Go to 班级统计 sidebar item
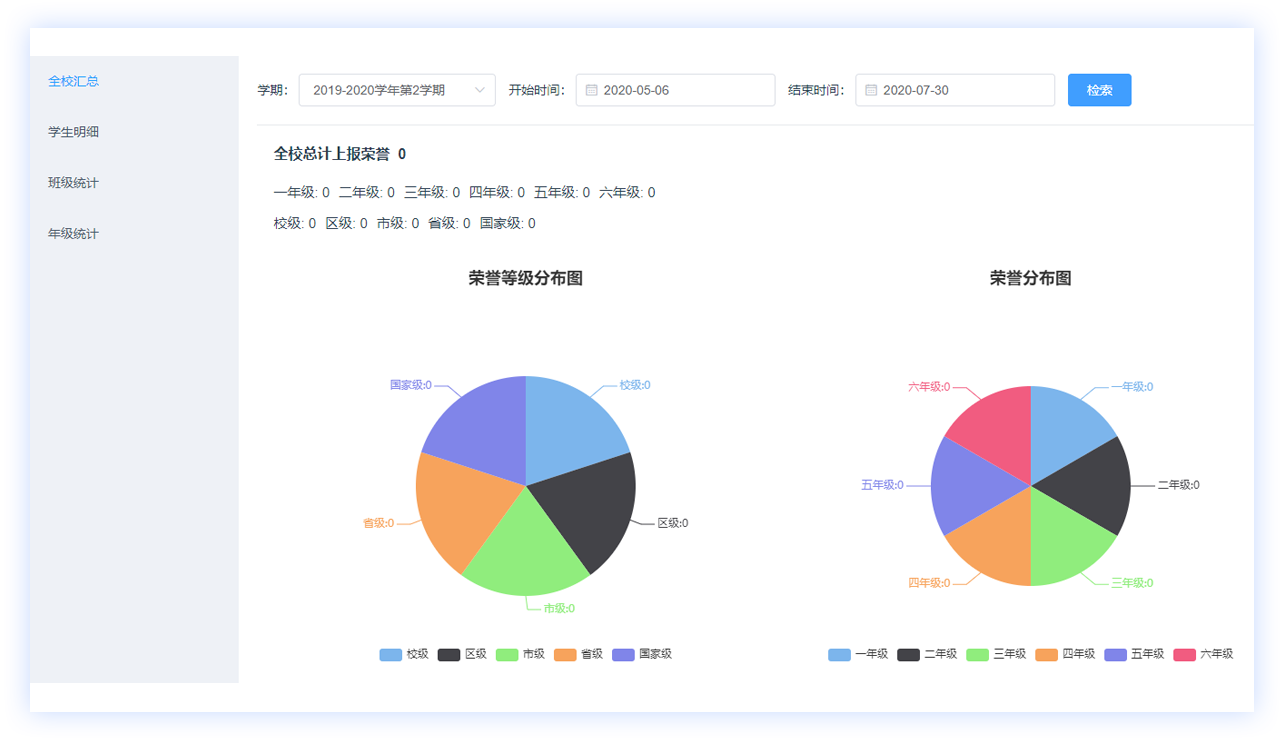 click(74, 183)
